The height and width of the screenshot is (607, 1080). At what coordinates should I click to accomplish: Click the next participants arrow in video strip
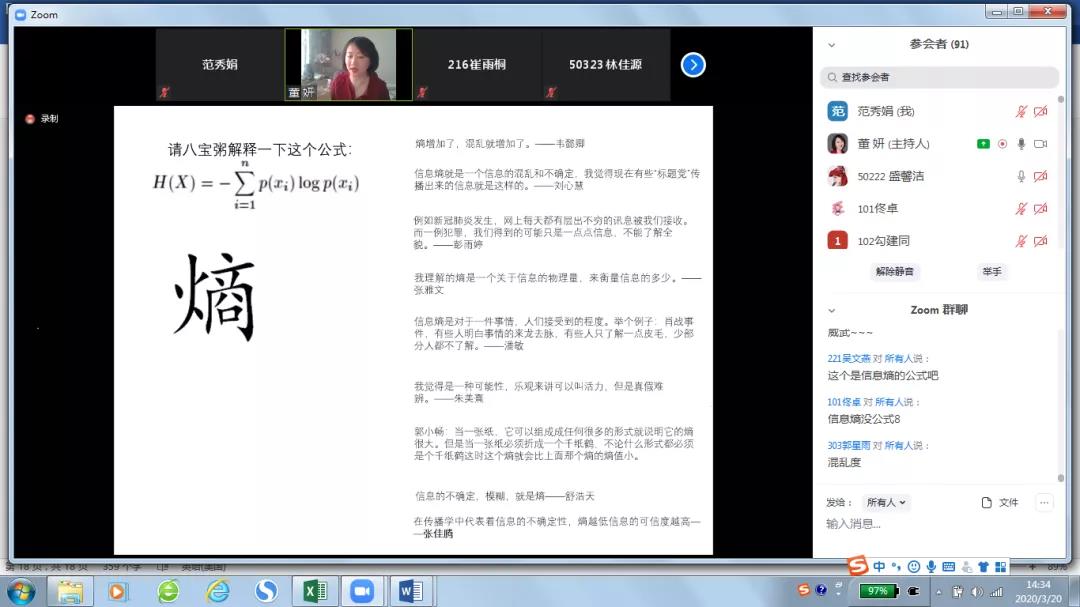pos(693,65)
